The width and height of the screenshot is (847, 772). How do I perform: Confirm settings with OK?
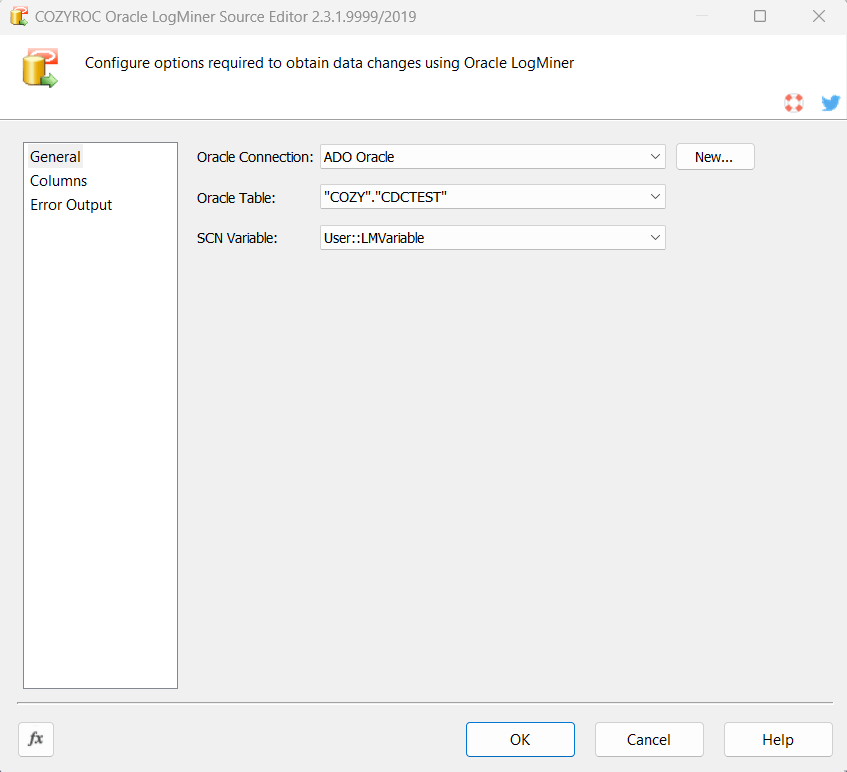click(x=520, y=739)
